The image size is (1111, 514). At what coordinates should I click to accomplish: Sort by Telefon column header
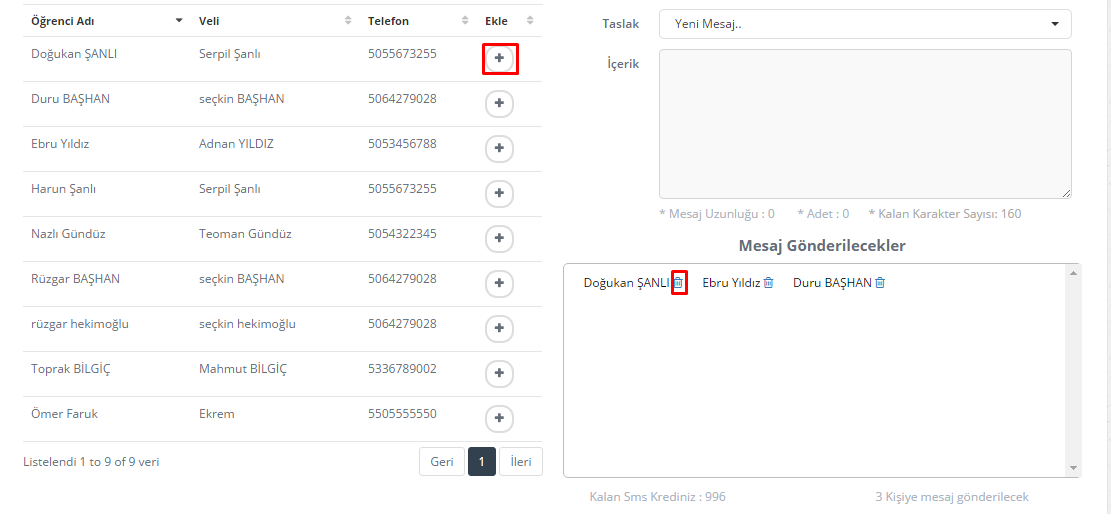417,21
